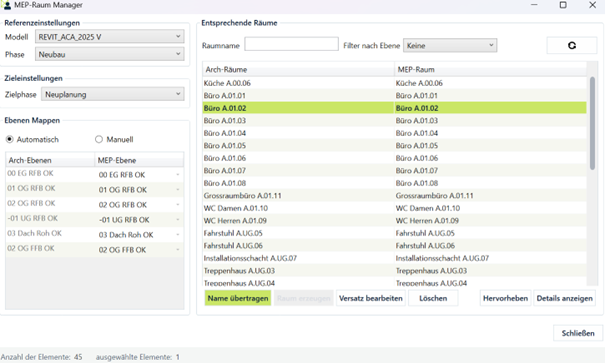Click Arch-Ebenen cell 03 Dach Roh OK
This screenshot has width=605, height=363.
tap(50, 233)
